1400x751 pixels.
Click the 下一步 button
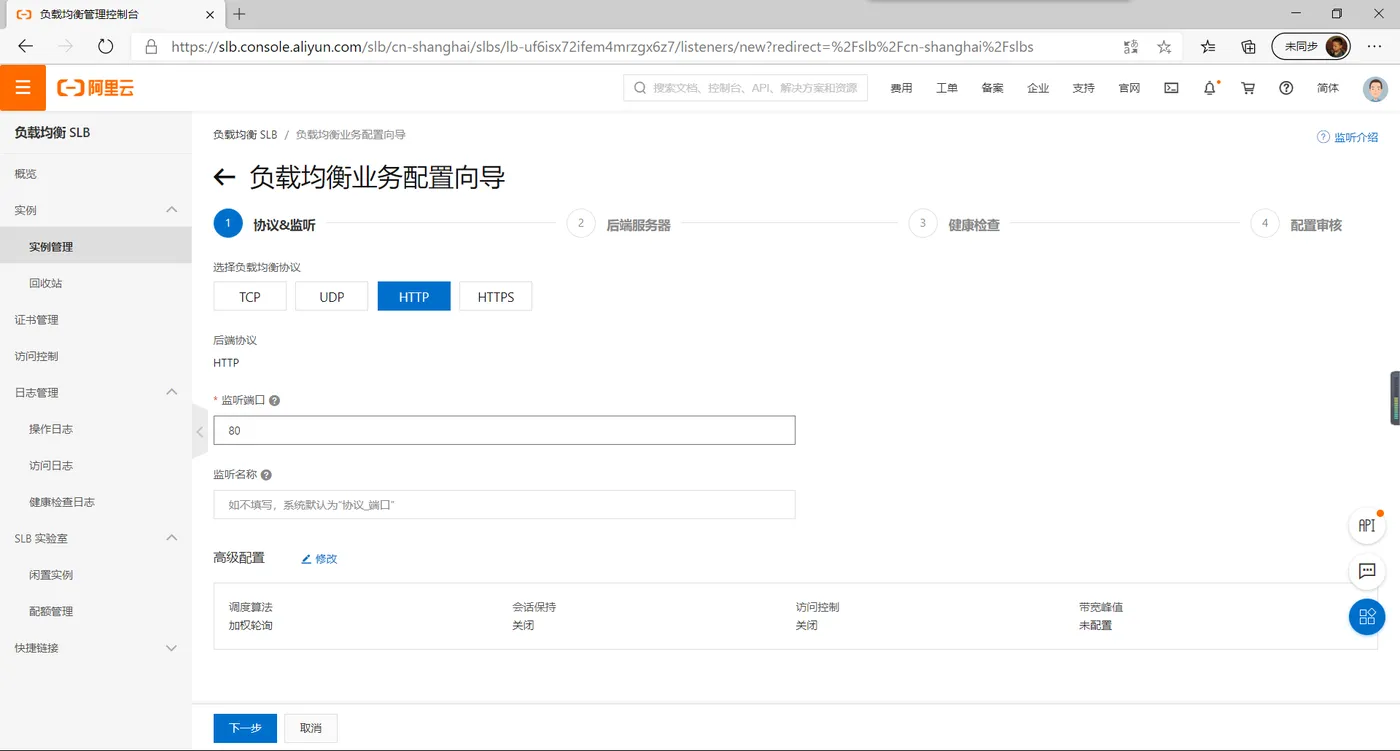(245, 728)
